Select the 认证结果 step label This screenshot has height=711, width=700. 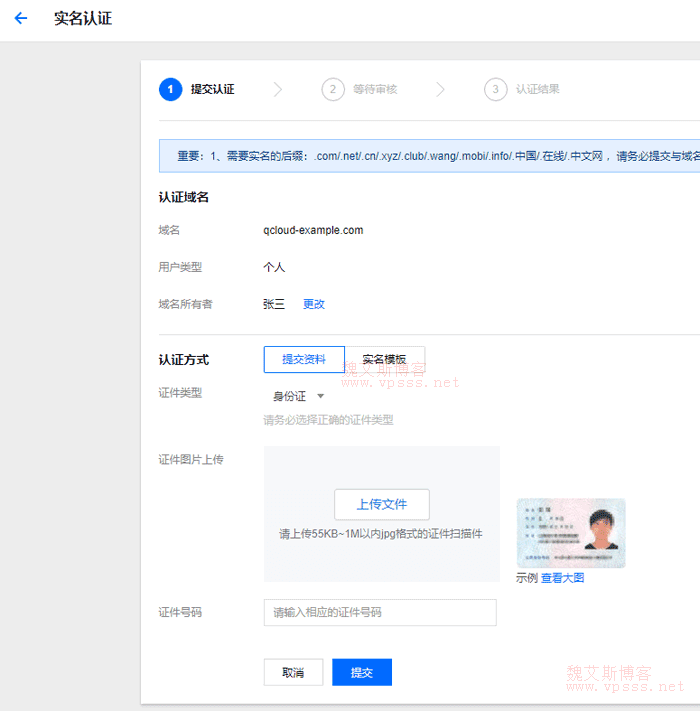pos(537,89)
